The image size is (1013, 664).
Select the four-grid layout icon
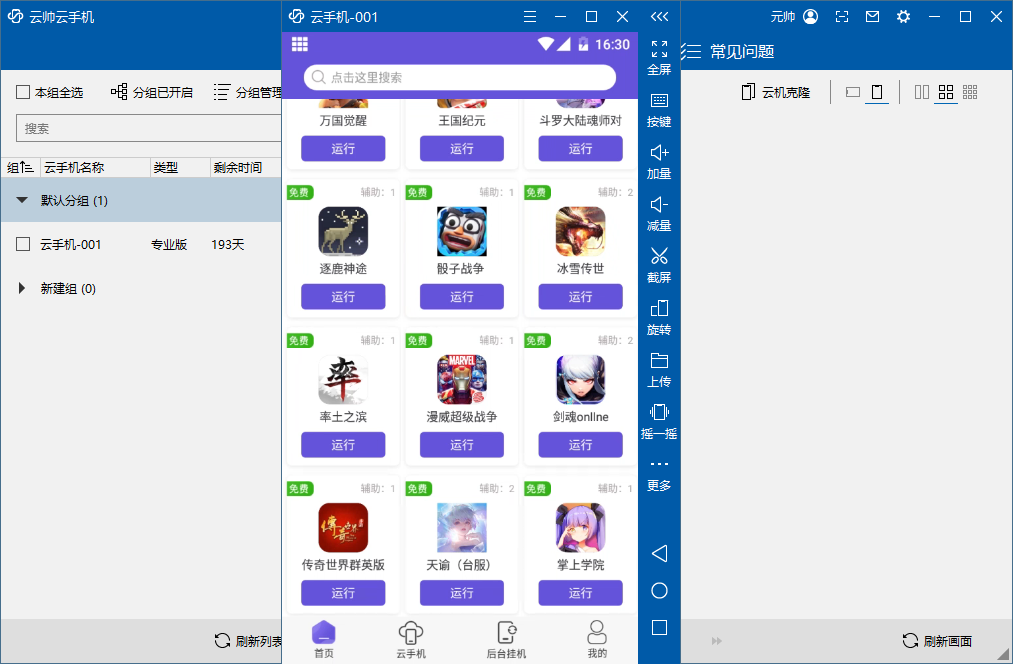pos(946,92)
